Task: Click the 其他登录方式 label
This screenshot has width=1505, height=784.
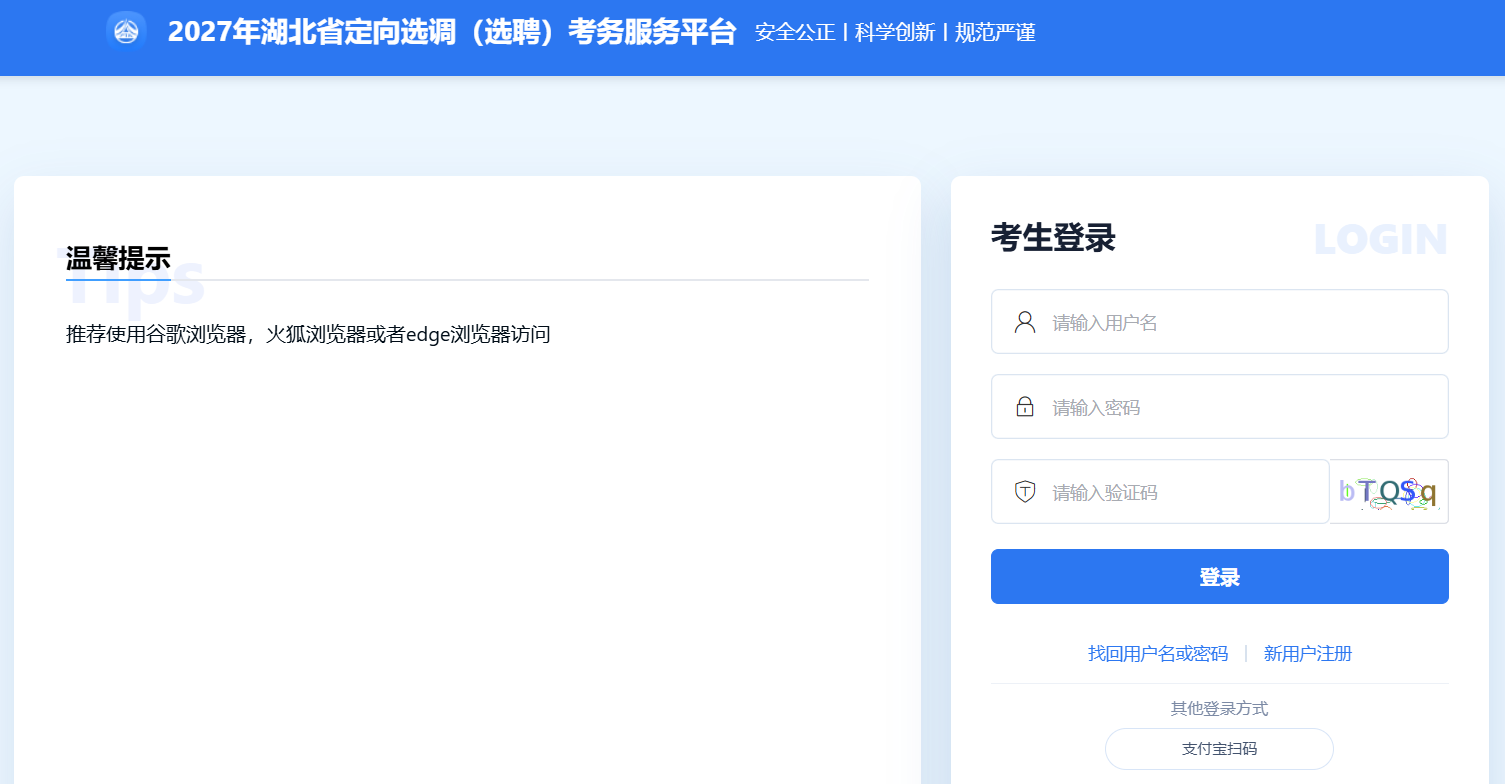Action: tap(1219, 709)
